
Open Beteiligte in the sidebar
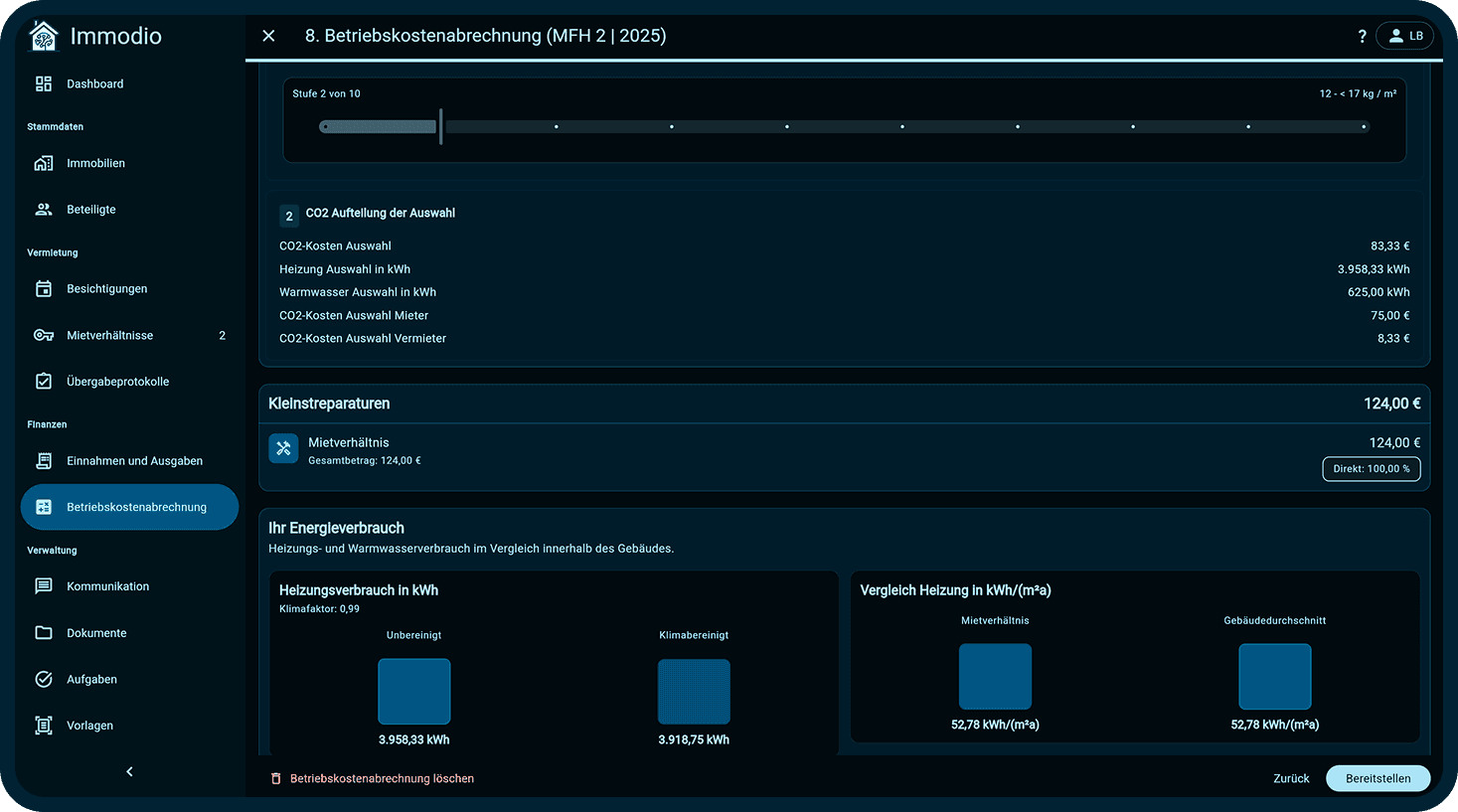tap(129, 210)
